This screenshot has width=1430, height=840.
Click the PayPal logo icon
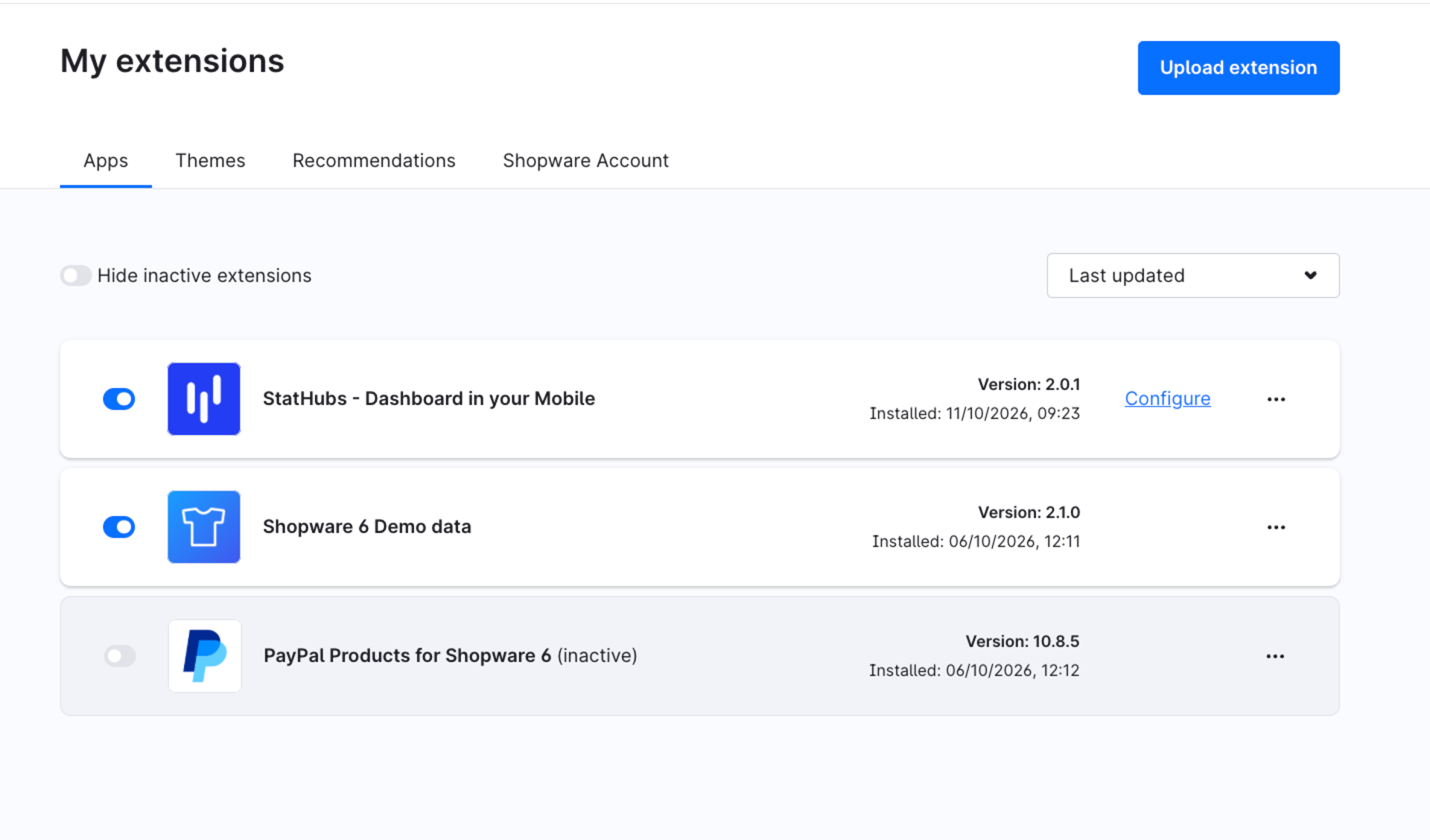205,655
